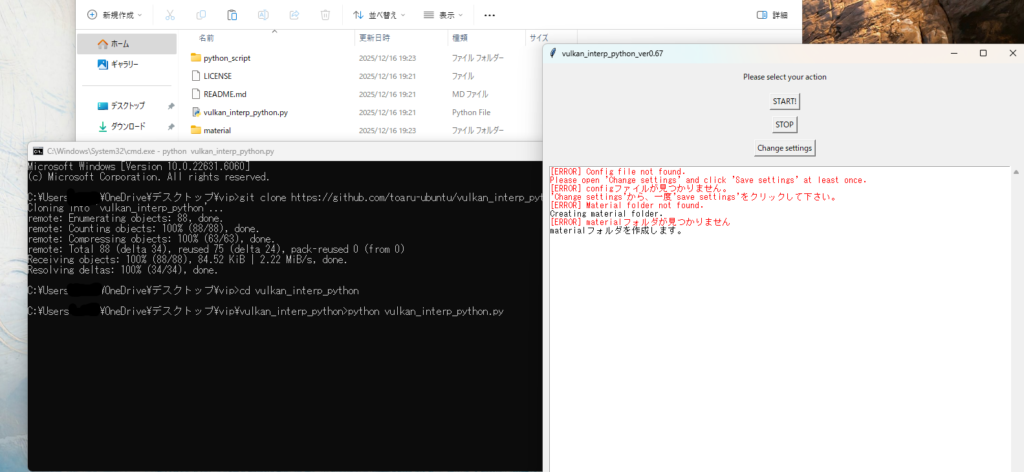Expand the 新規作成 dropdown
The width and height of the screenshot is (1024, 472).
[x=114, y=16]
